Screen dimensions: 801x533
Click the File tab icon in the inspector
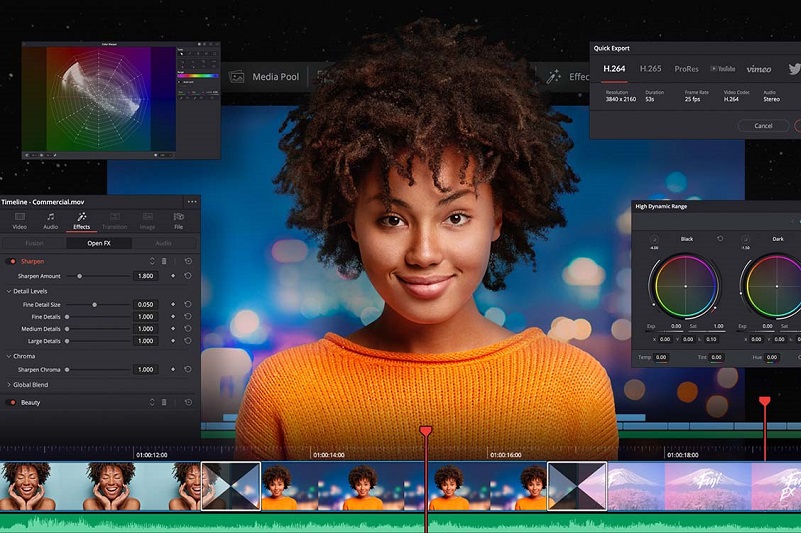(178, 217)
